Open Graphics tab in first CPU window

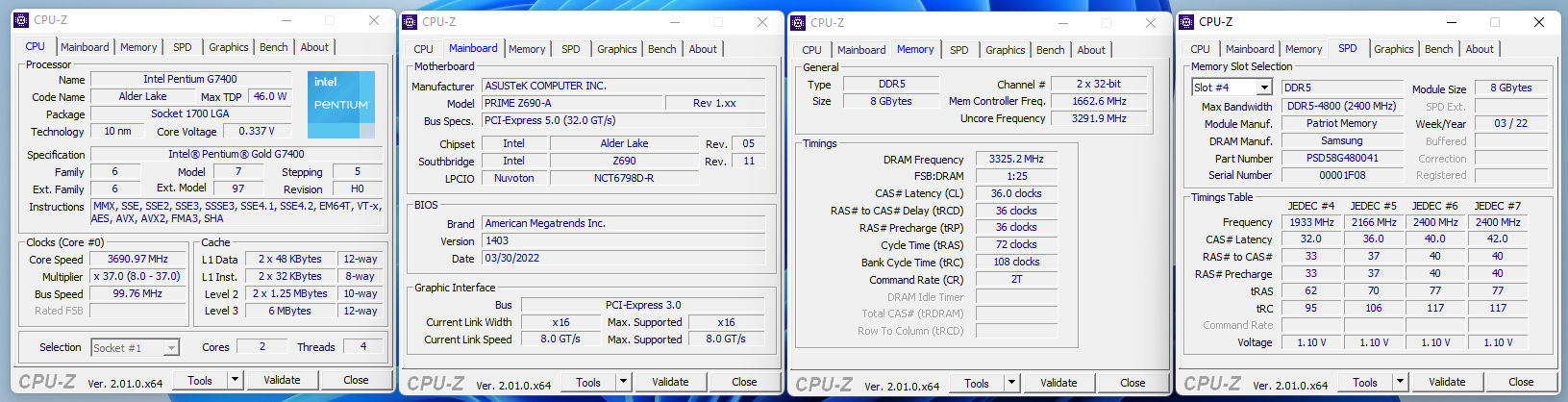pyautogui.click(x=229, y=47)
